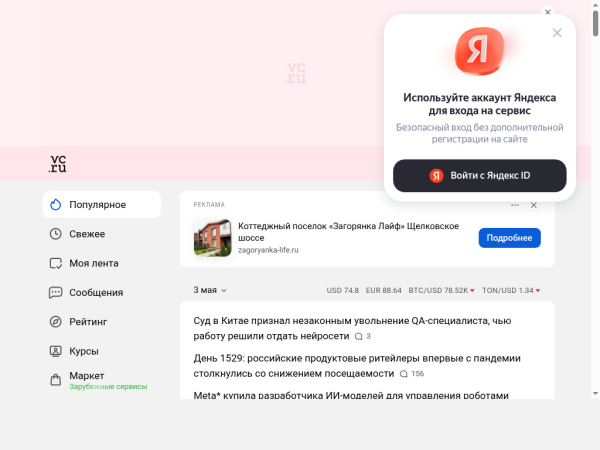Screen dimensions: 600x450
Task: Click EUR 88.64 rate
Action: [x=383, y=290]
